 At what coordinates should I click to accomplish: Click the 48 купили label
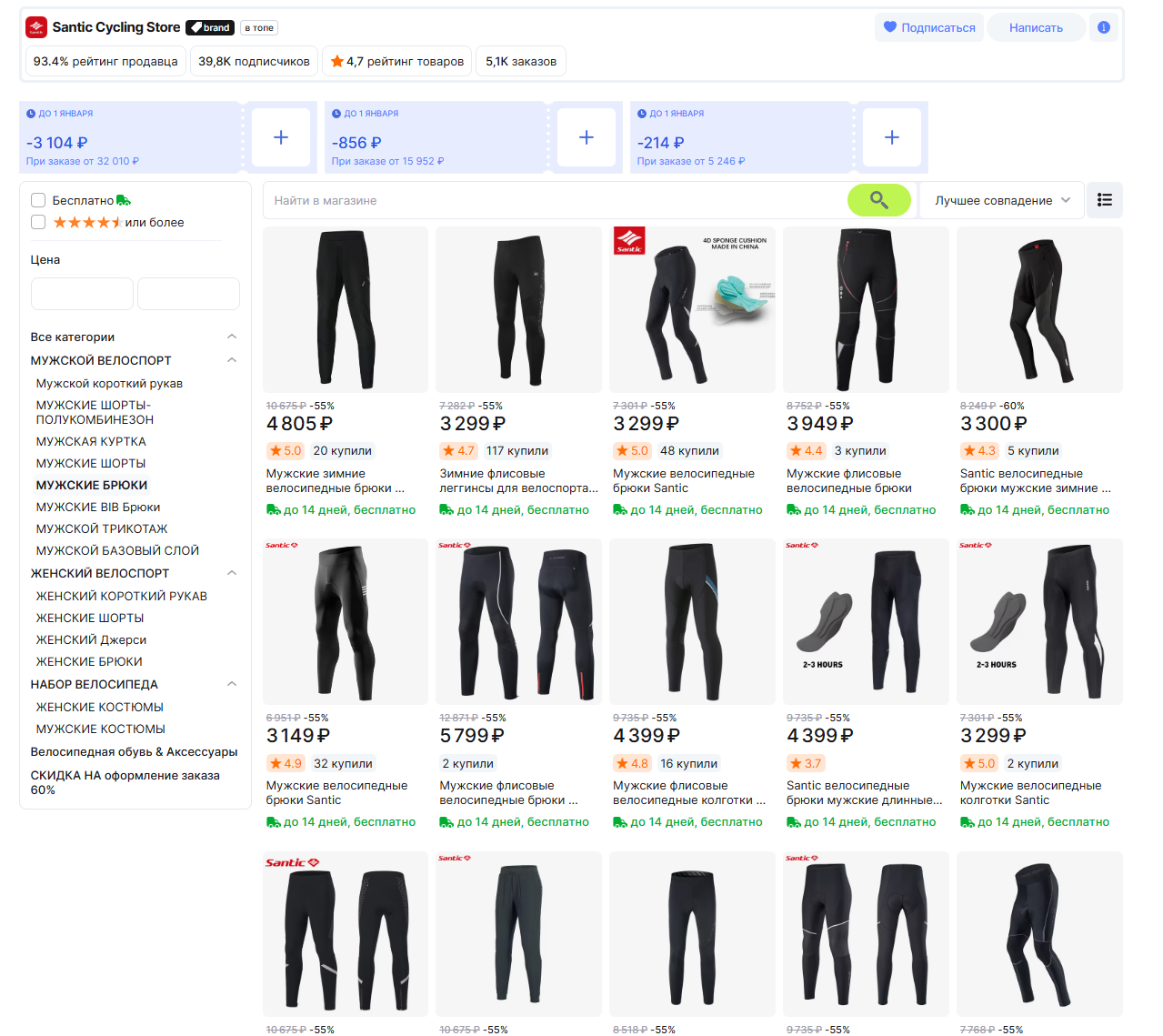(689, 450)
